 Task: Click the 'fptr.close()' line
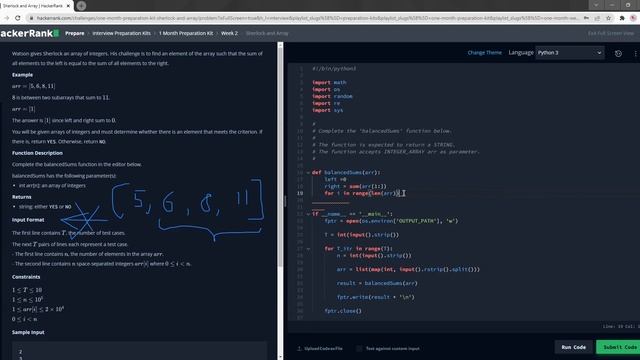[x=343, y=311]
